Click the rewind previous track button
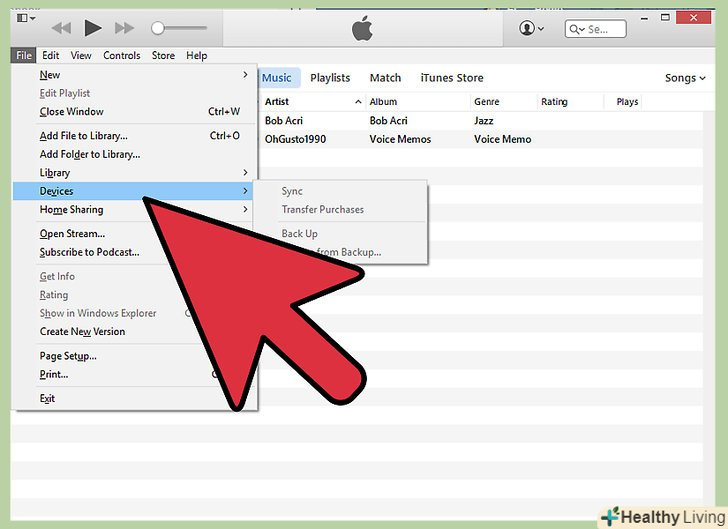This screenshot has width=728, height=529. coord(61,28)
